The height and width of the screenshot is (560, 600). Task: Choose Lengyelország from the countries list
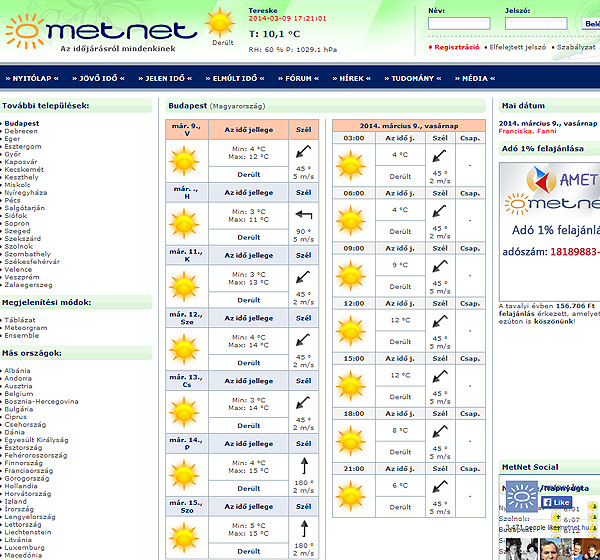coord(30,517)
